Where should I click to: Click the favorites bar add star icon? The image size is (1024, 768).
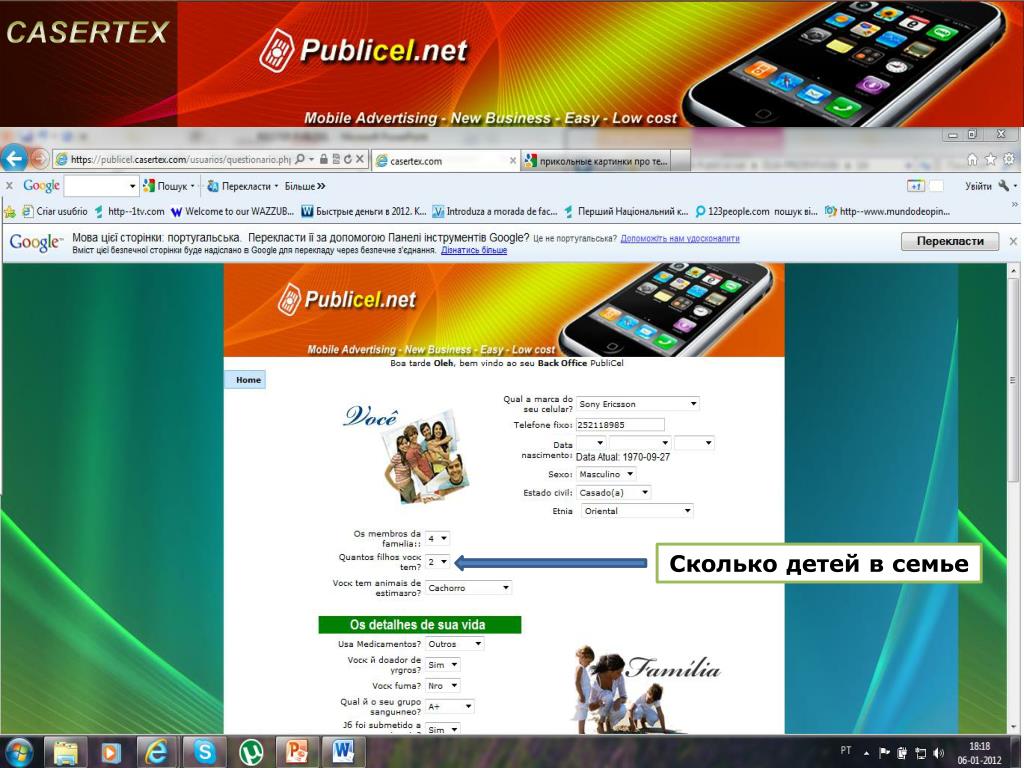pyautogui.click(x=10, y=212)
